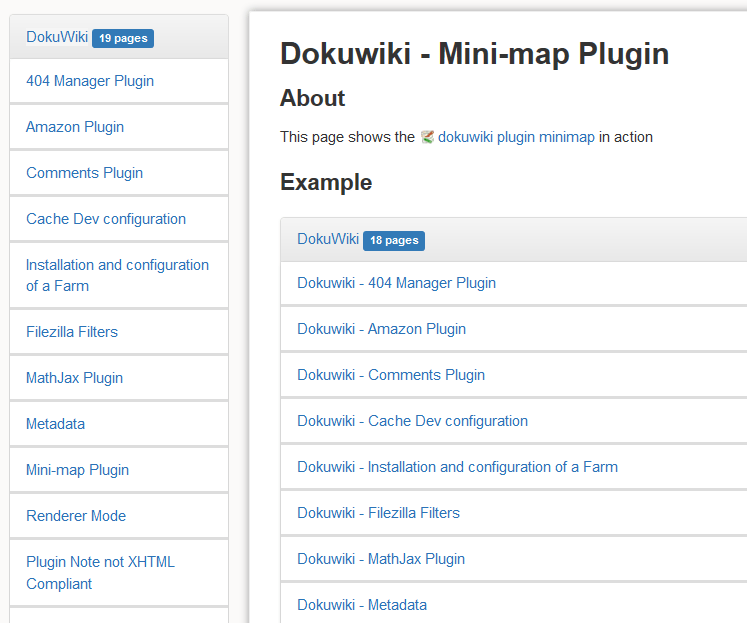The width and height of the screenshot is (747, 623).
Task: Open Dokuwiki - MathJax Plugin
Action: (x=381, y=559)
